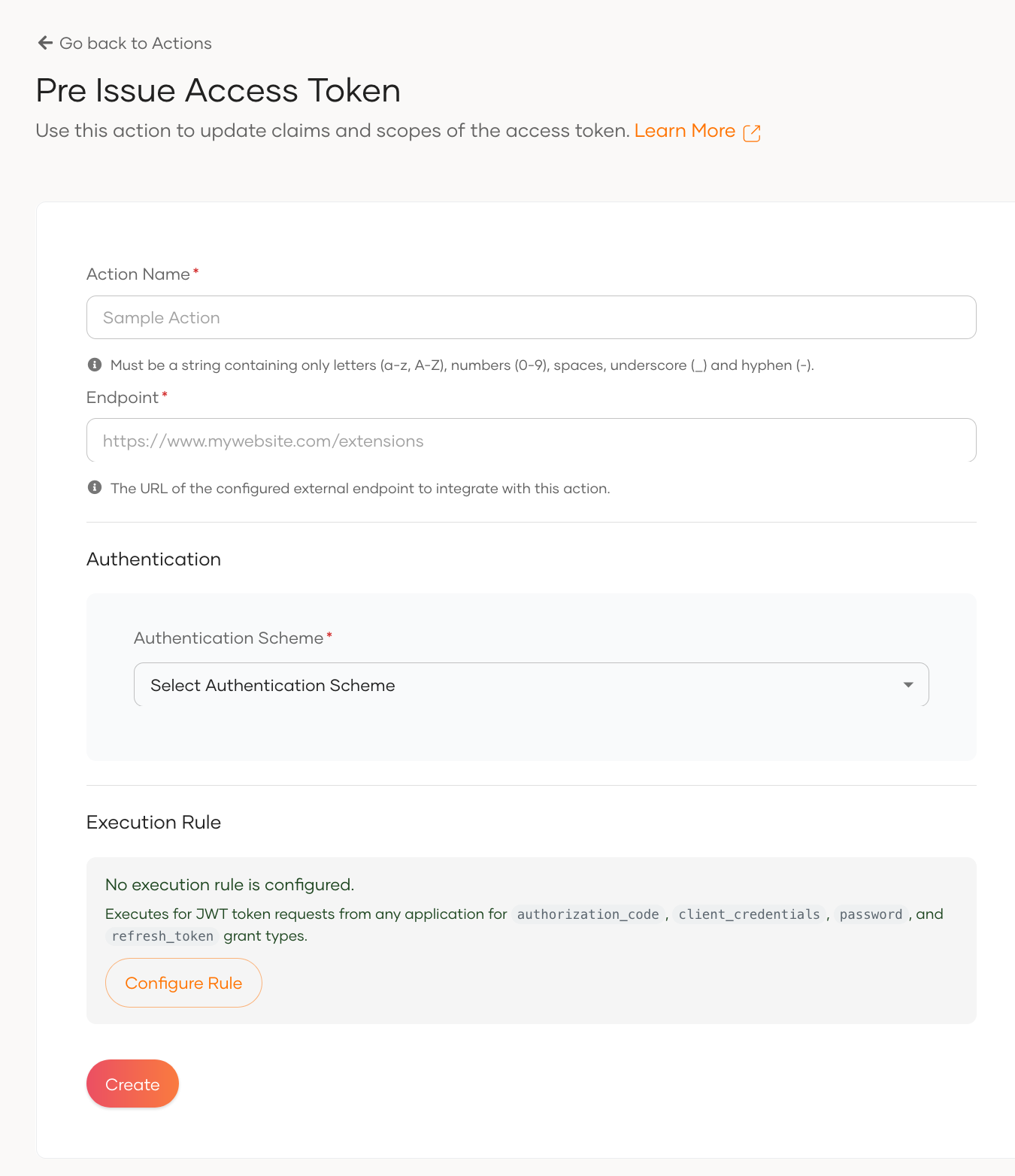Click the external link icon beside Learn More
This screenshot has height=1176, width=1015.
pyautogui.click(x=753, y=132)
